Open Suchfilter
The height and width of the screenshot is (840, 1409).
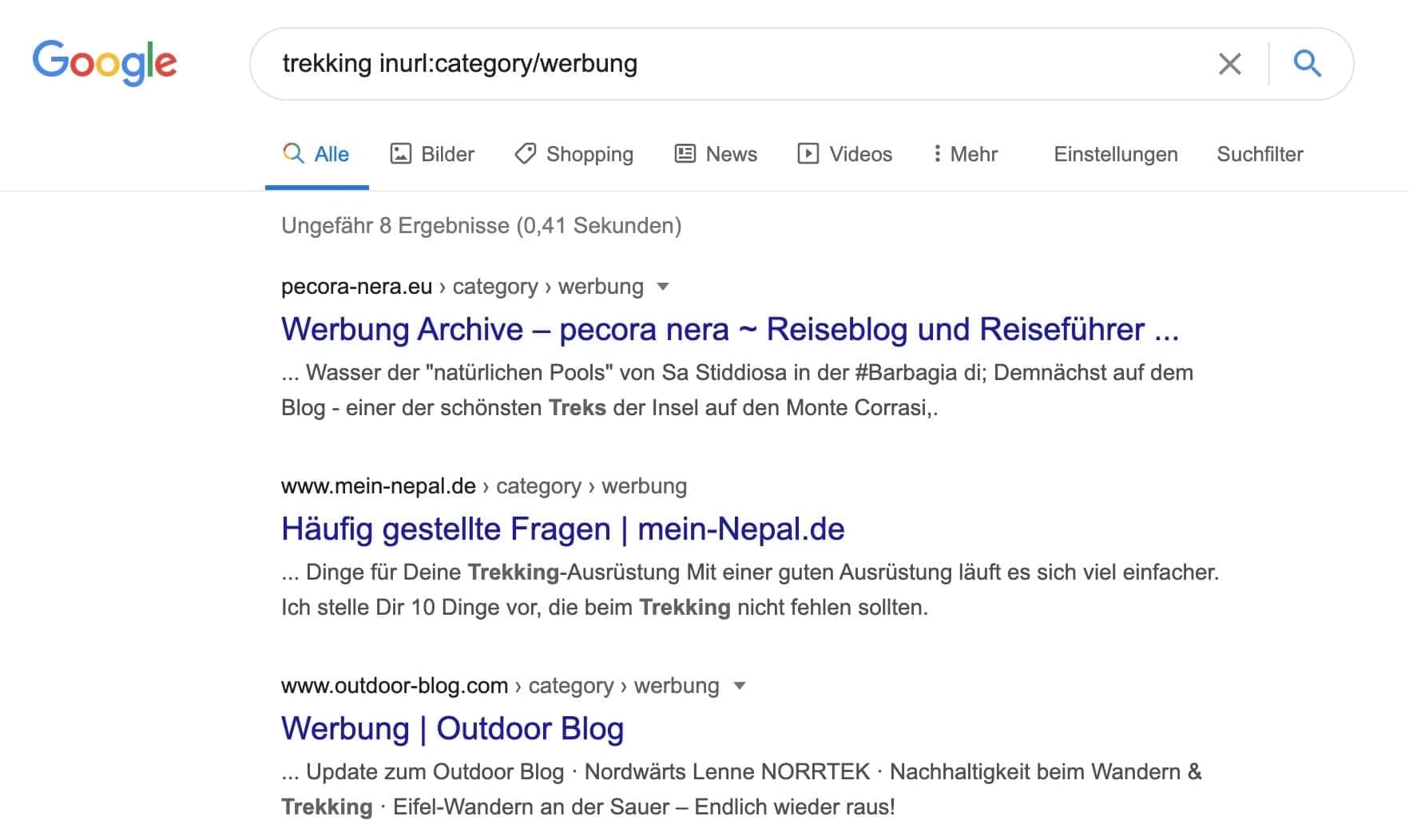(x=1260, y=154)
